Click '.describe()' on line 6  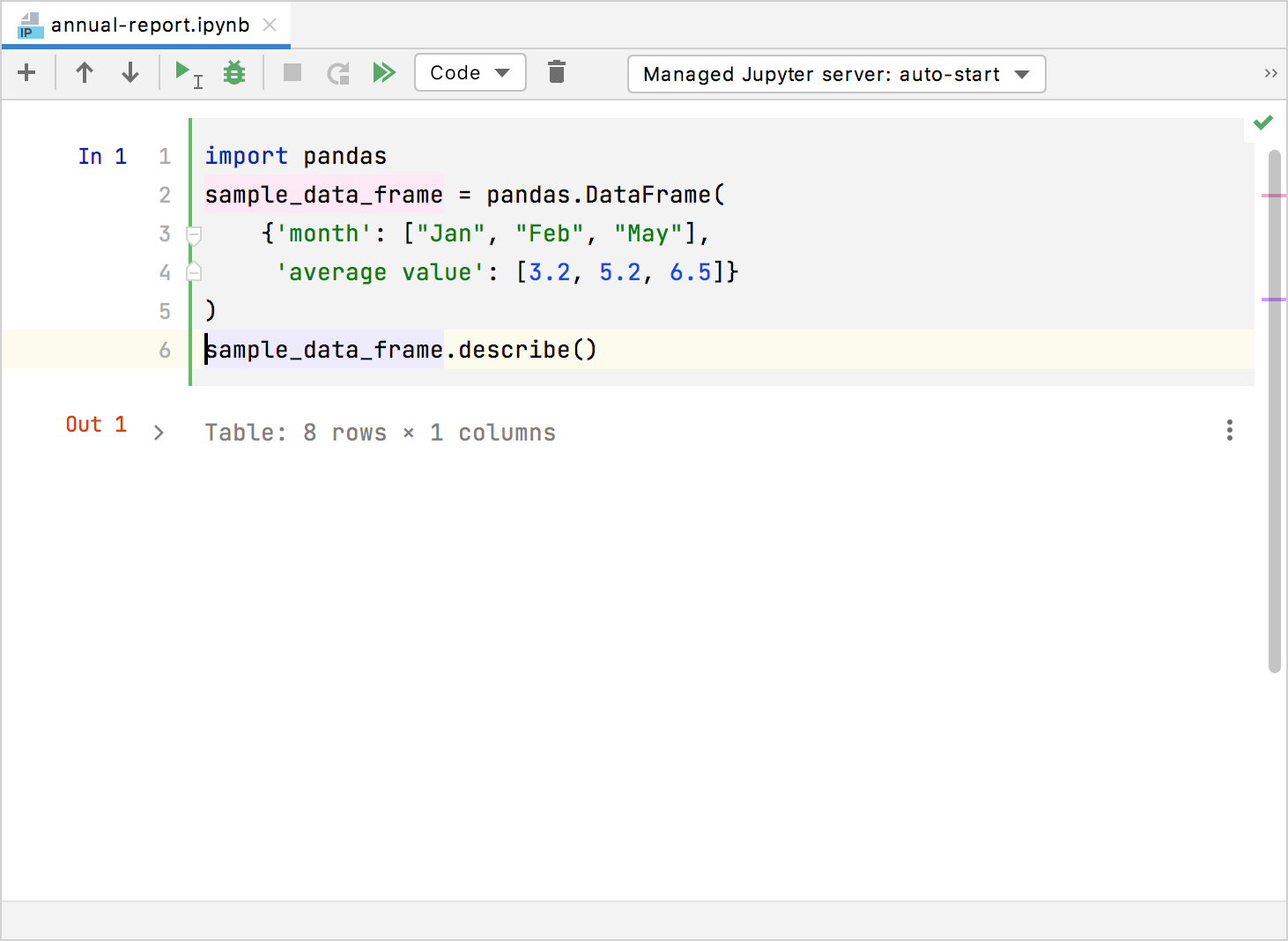[522, 350]
